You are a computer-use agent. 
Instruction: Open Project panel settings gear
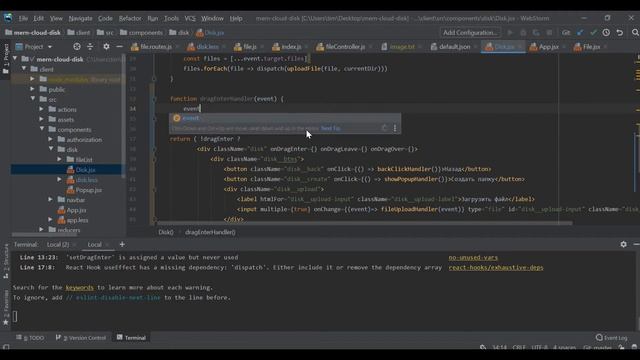106,47
